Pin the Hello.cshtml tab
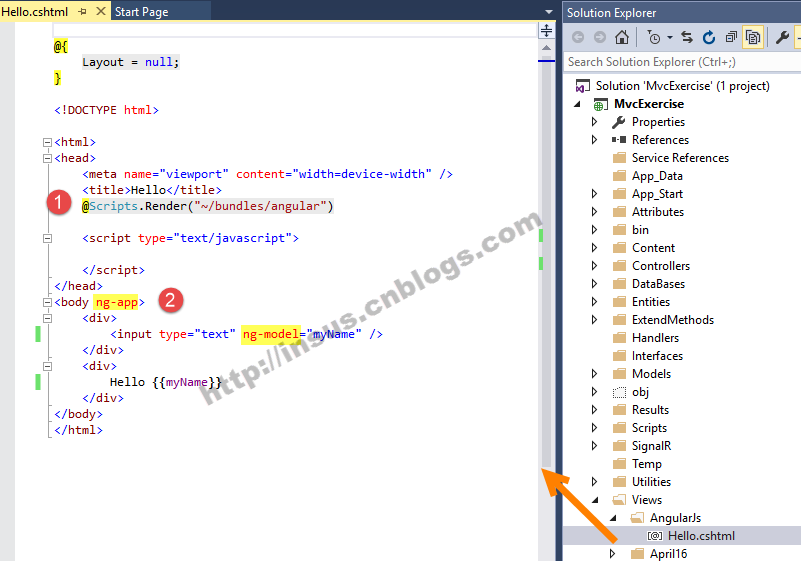801x561 pixels. pos(83,11)
